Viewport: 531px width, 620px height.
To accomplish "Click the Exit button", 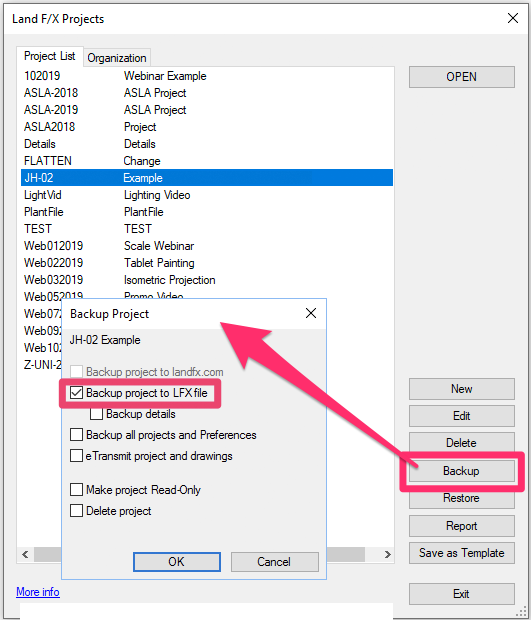I will [x=461, y=594].
